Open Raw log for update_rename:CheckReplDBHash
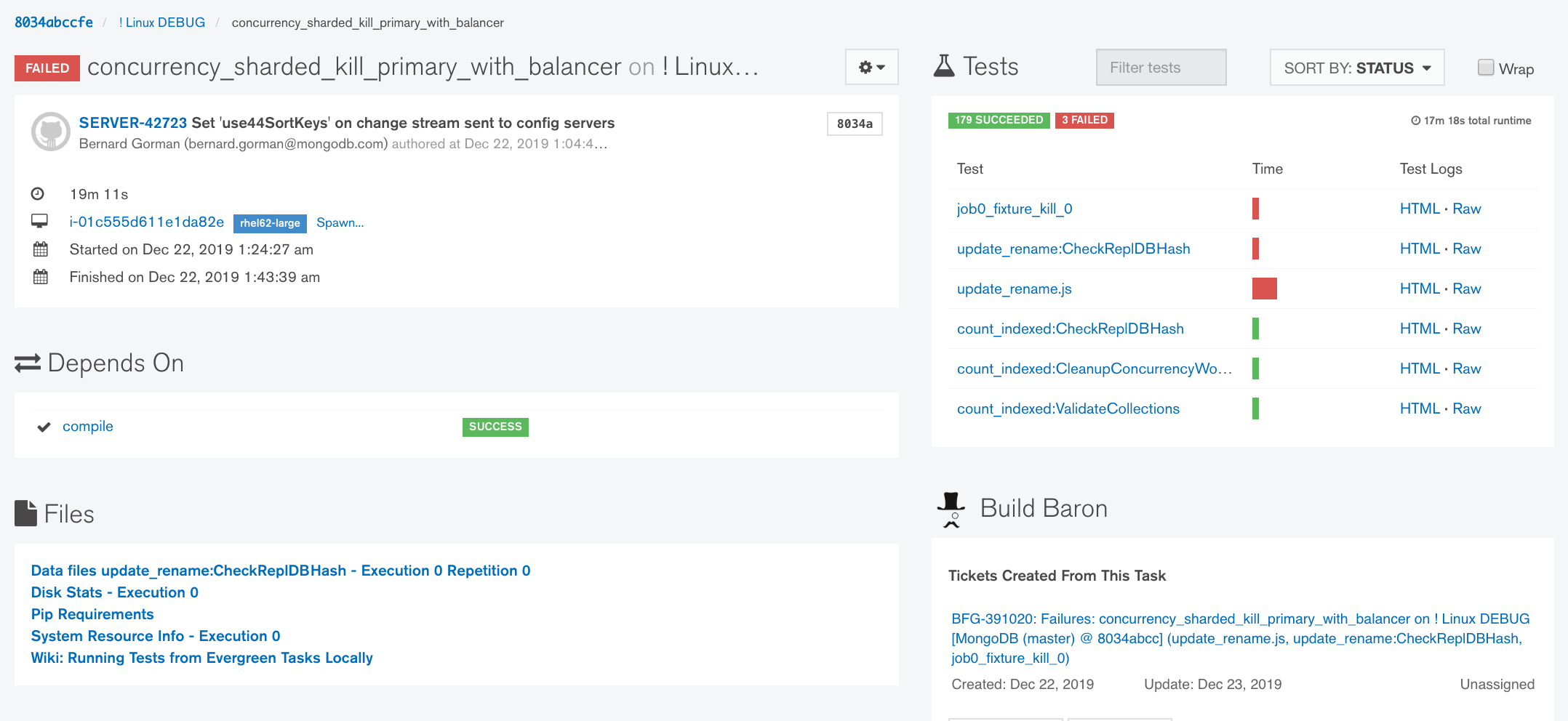 [x=1467, y=249]
